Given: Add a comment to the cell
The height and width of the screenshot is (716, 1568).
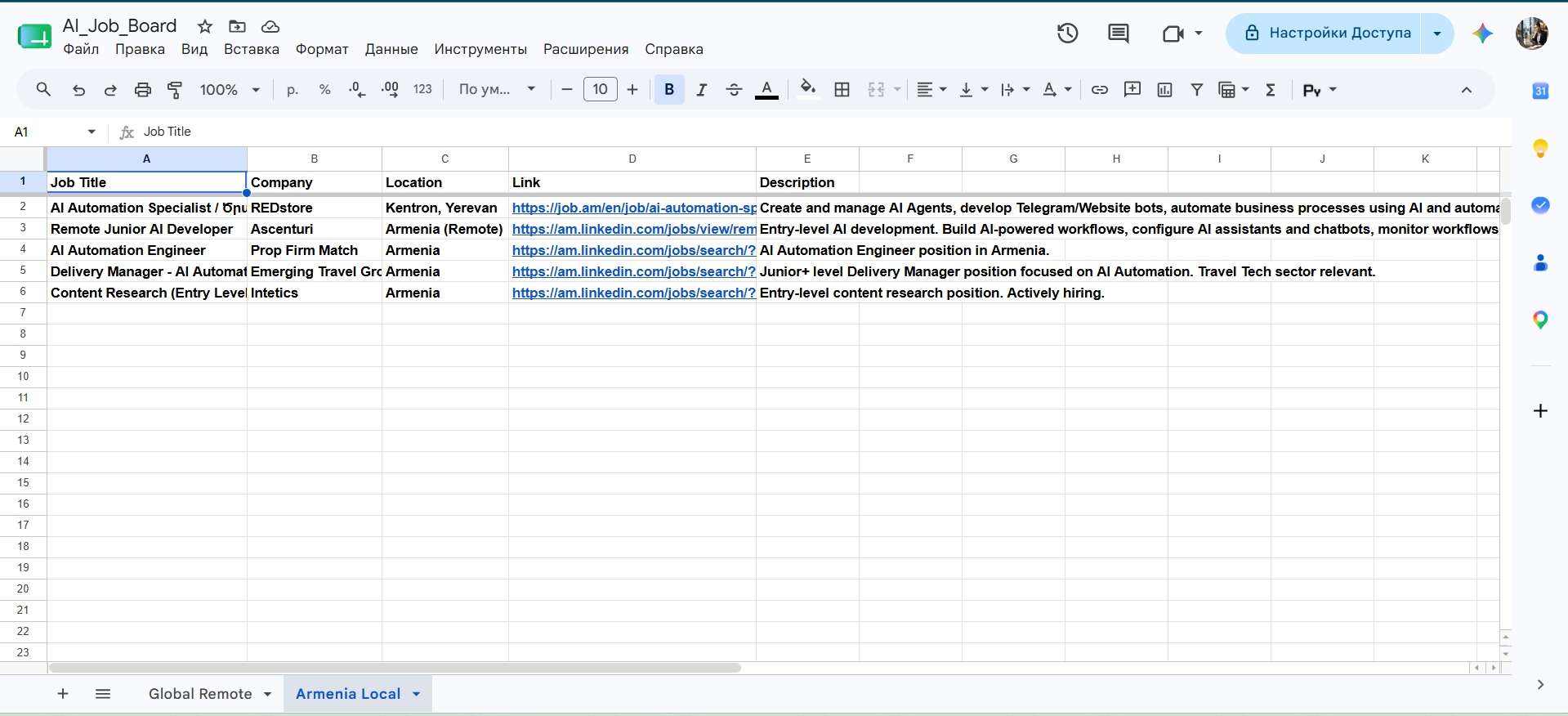Looking at the screenshot, I should (x=1132, y=90).
